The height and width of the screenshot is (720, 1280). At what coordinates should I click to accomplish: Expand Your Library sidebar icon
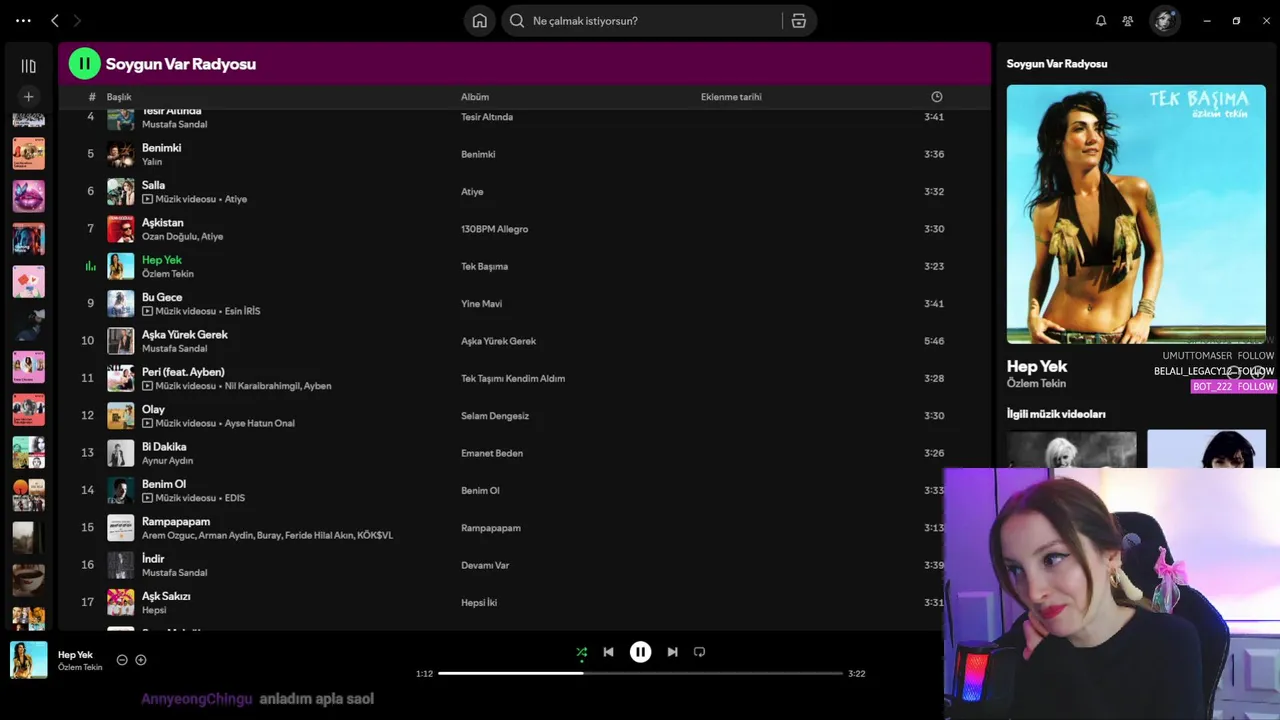pos(28,66)
